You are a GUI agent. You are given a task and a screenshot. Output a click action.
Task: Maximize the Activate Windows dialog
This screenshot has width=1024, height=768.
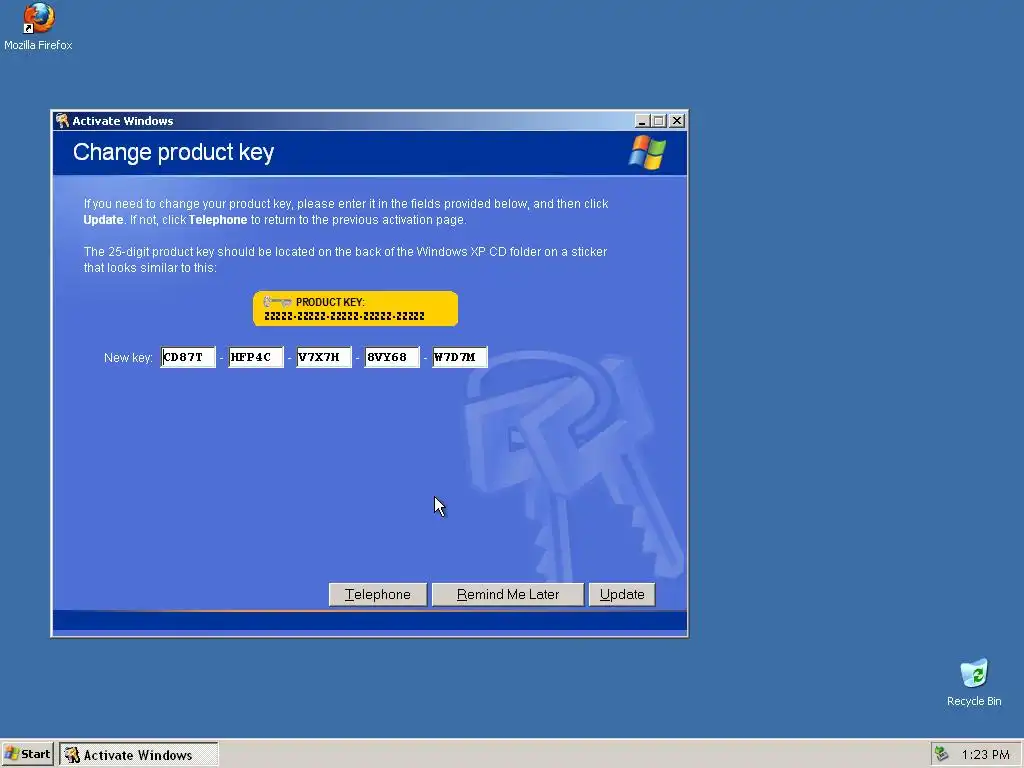click(659, 121)
